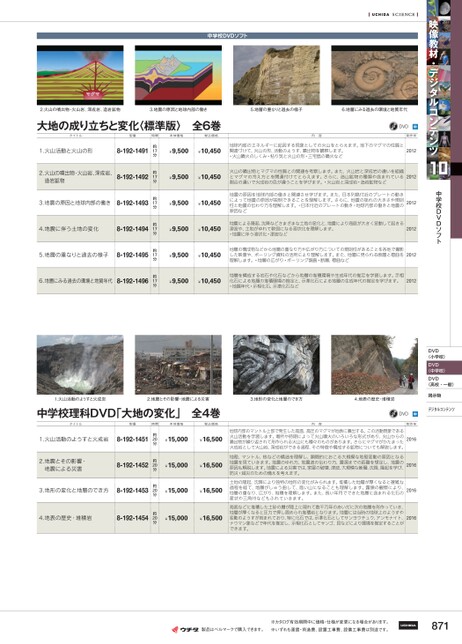The image size is (462, 644).
Task: Open the volcano cross-section diagram thumbnail
Action: click(80, 75)
